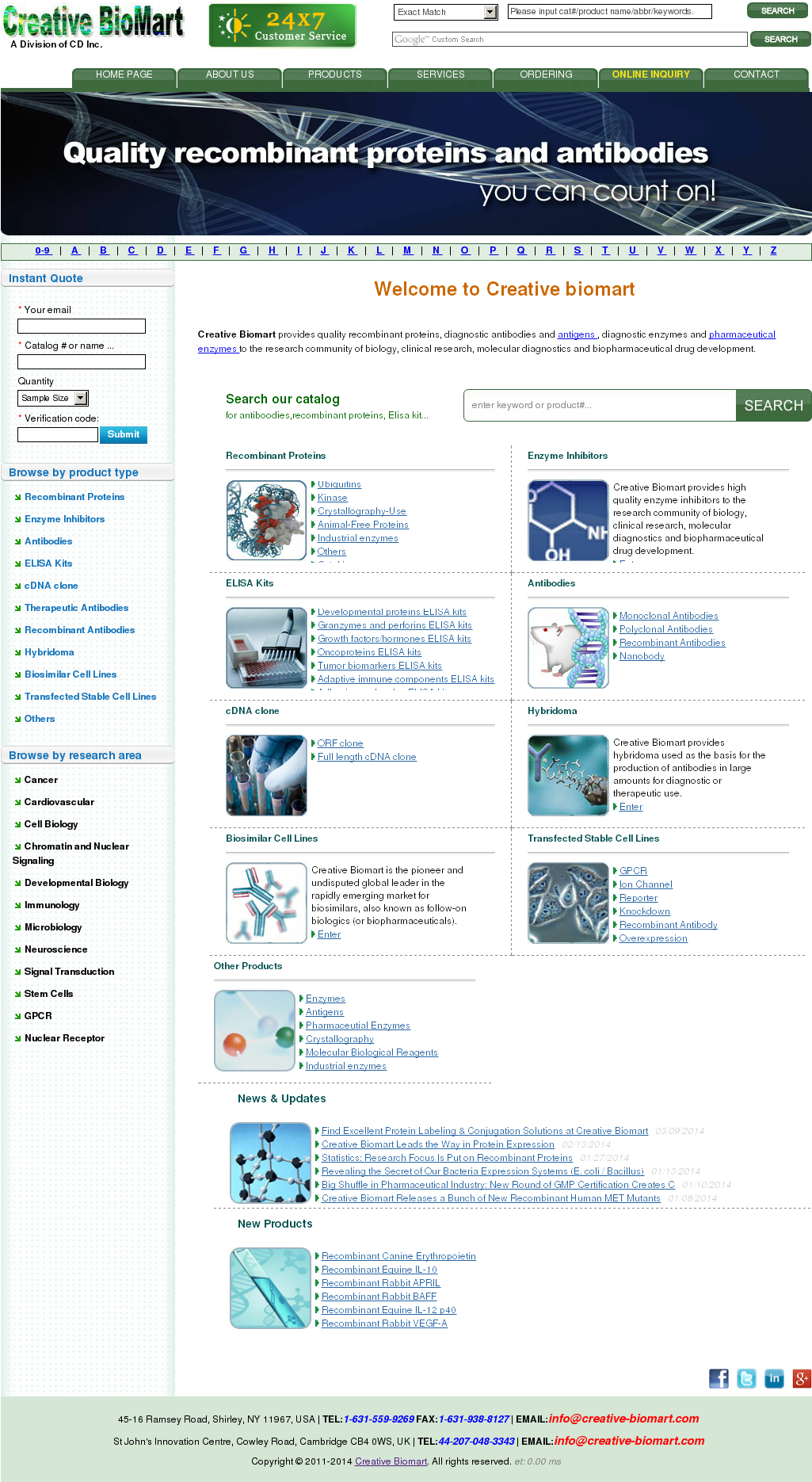Select letter Z in alphabet index
The width and height of the screenshot is (812, 1482).
pyautogui.click(x=773, y=250)
